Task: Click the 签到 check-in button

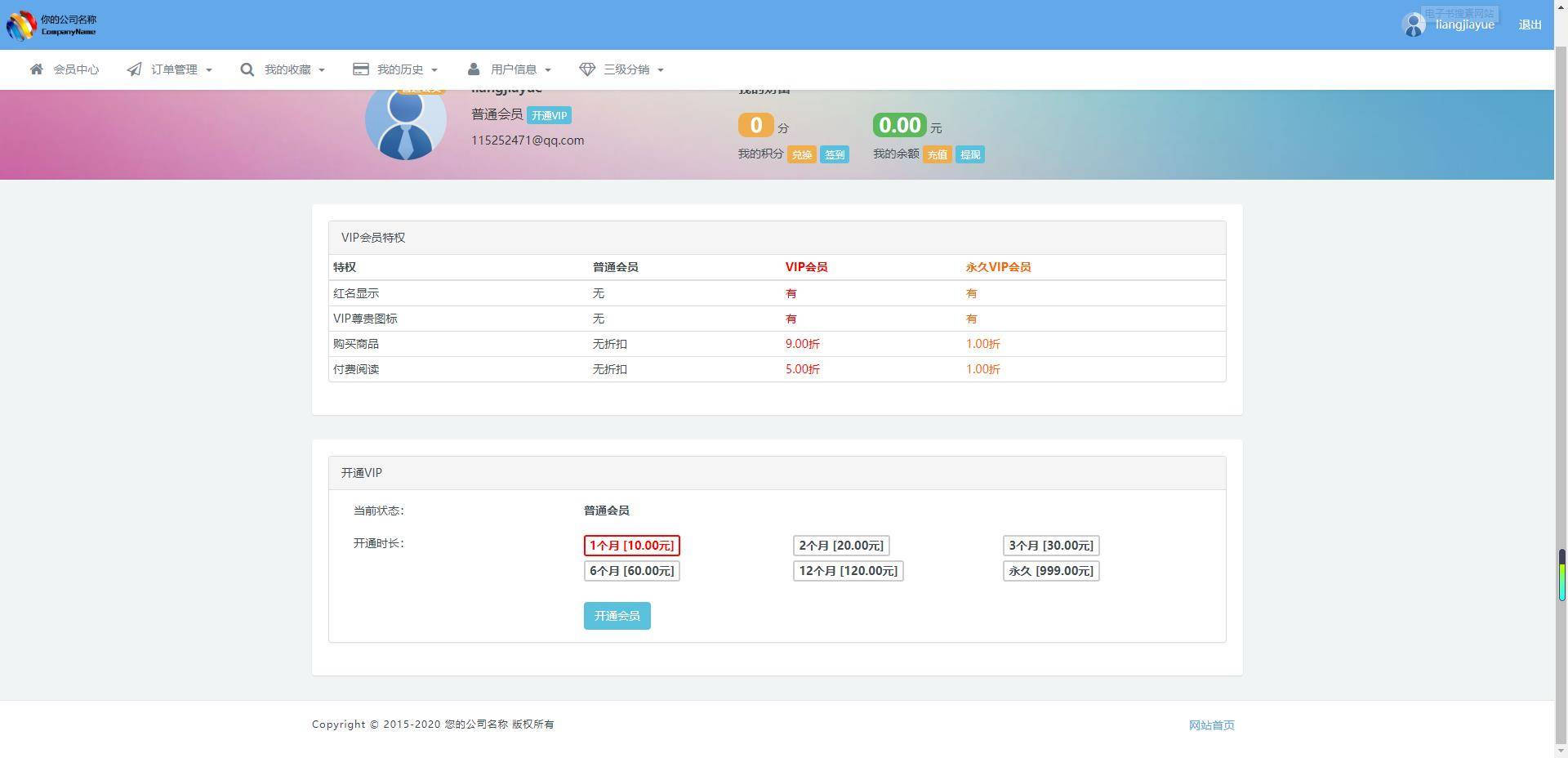Action: pos(835,154)
